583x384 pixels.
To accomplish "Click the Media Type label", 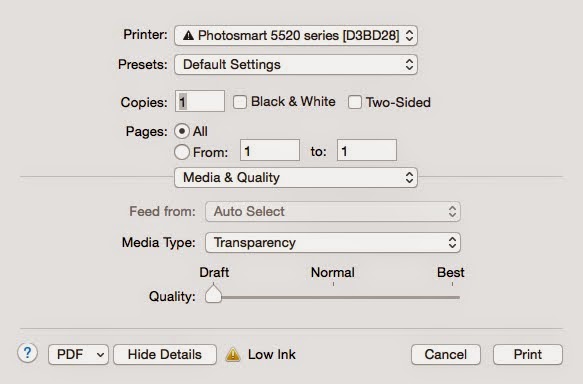I will (x=159, y=243).
